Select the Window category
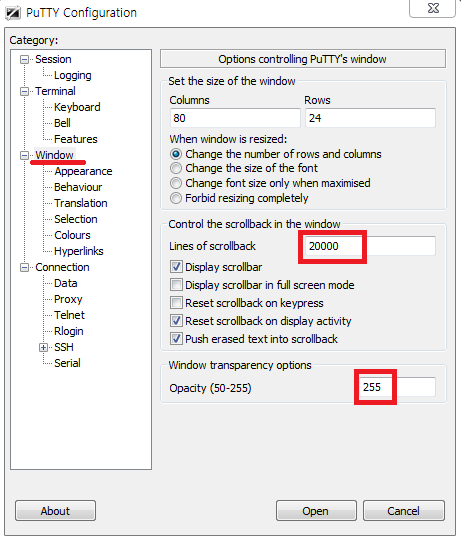Screen dimensions: 461x539 tap(54, 155)
